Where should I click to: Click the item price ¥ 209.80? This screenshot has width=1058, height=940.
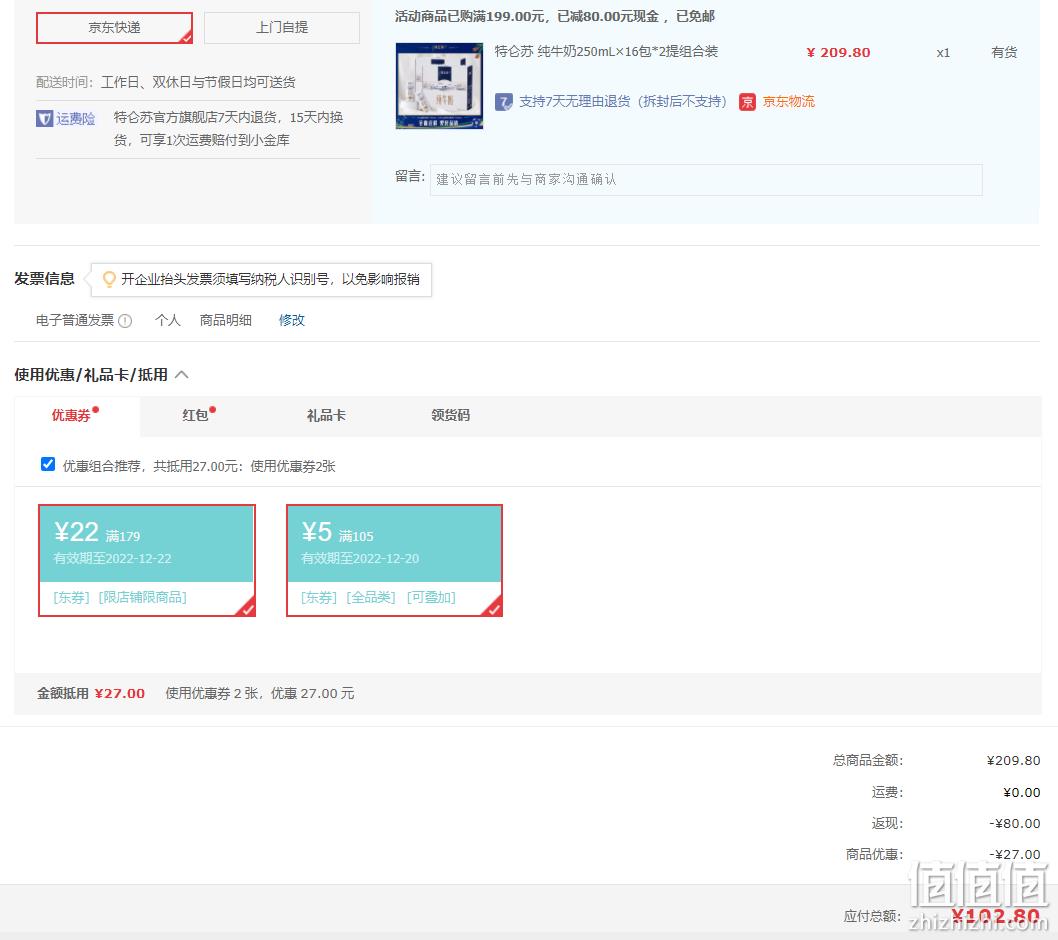tap(838, 53)
